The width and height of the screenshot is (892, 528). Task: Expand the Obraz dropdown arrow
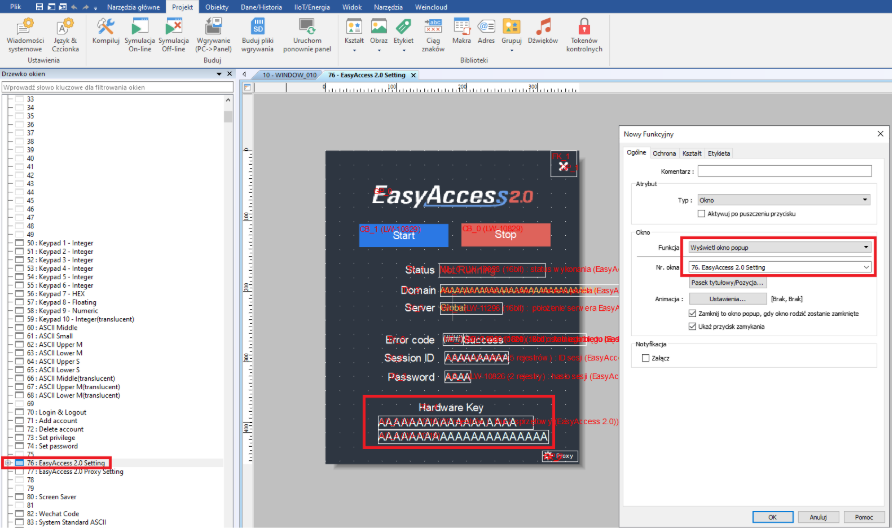379,51
